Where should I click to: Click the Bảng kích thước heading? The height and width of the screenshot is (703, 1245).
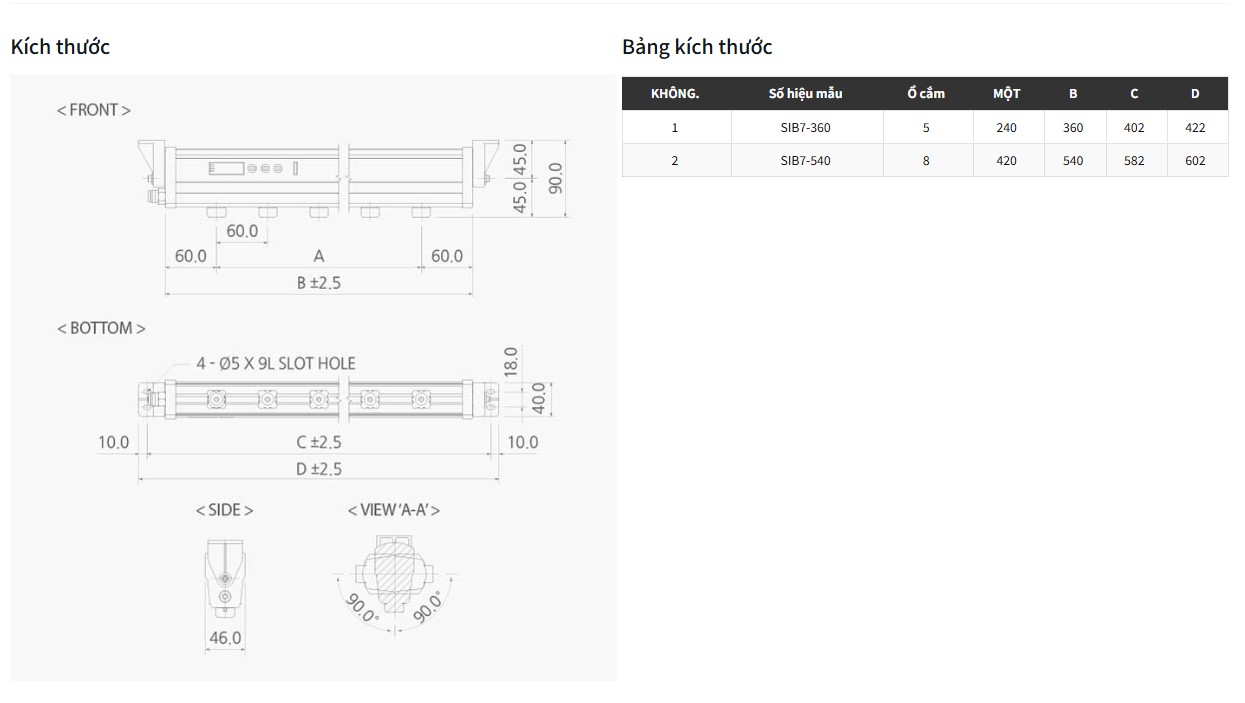pyautogui.click(x=697, y=46)
